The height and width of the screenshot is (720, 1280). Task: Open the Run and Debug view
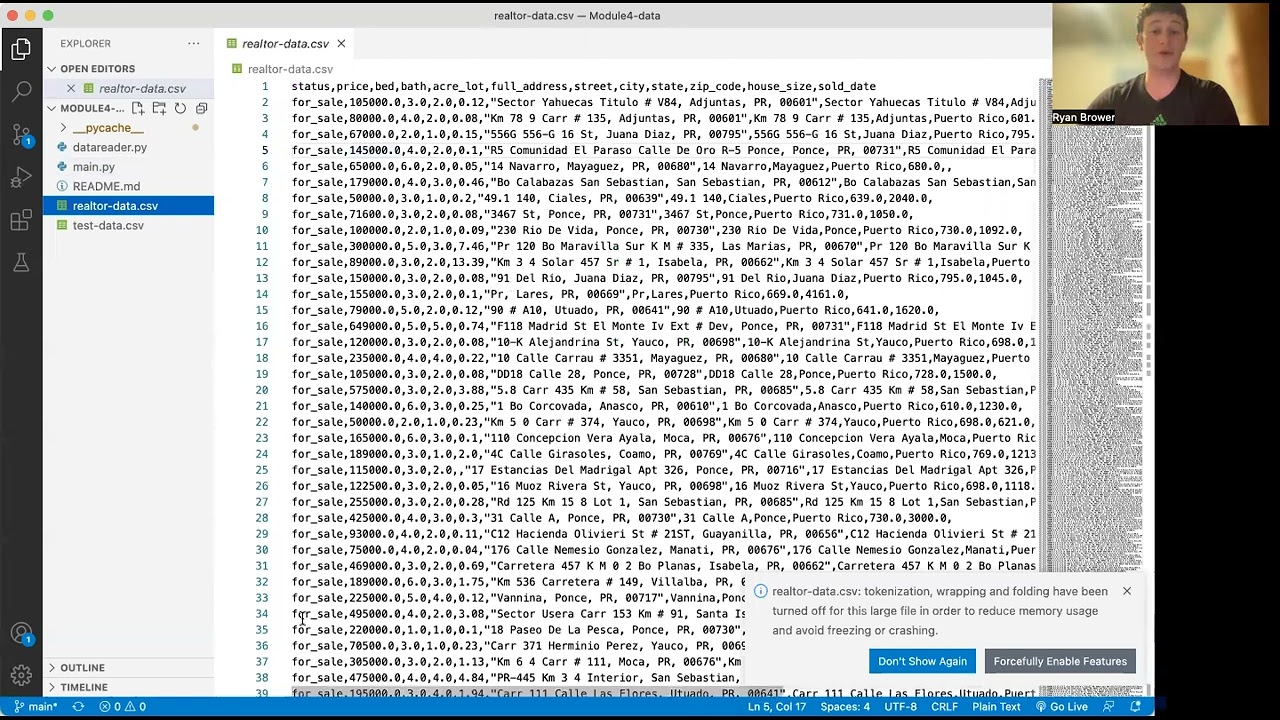[x=21, y=178]
